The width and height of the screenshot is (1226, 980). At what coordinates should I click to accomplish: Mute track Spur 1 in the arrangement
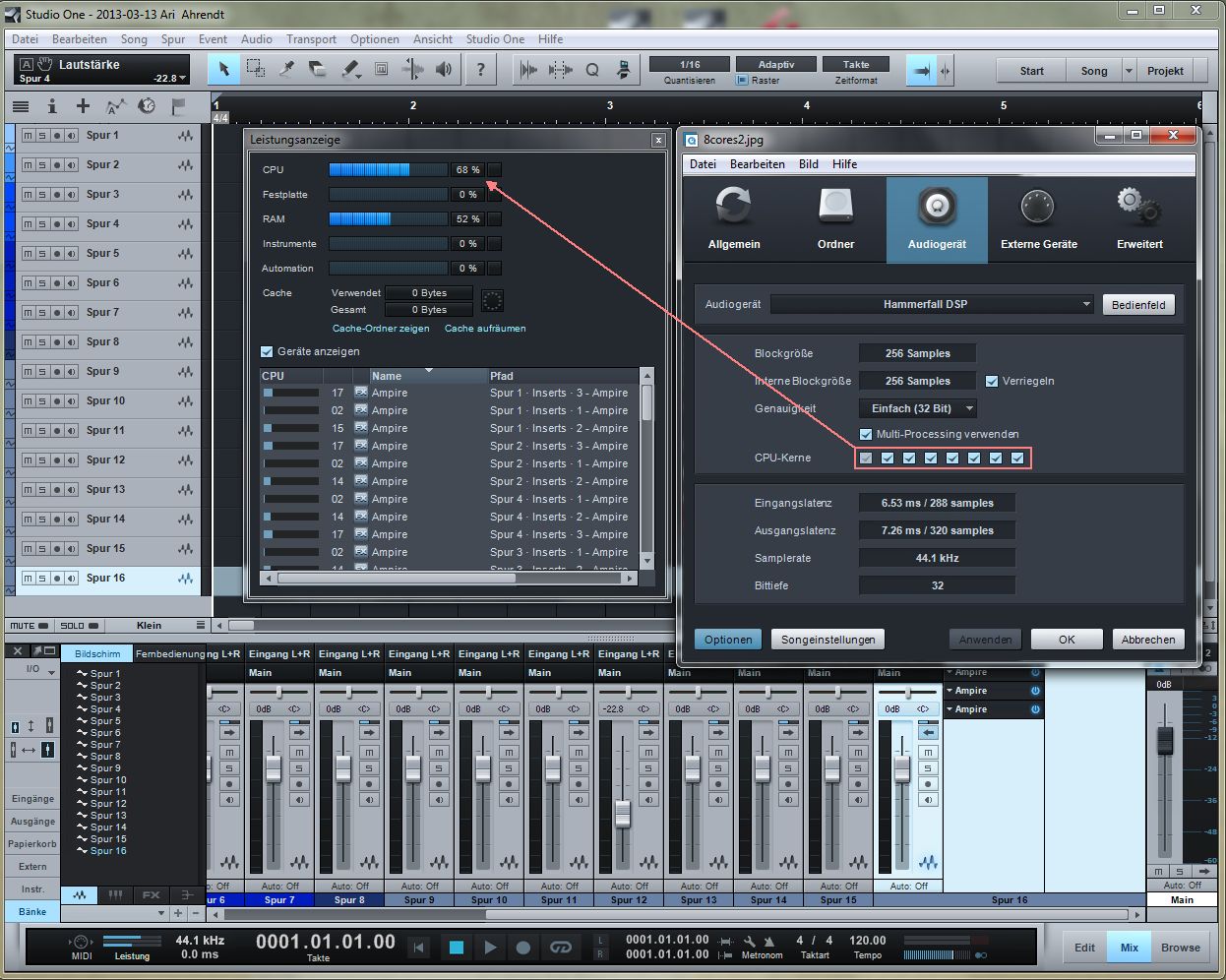point(28,136)
